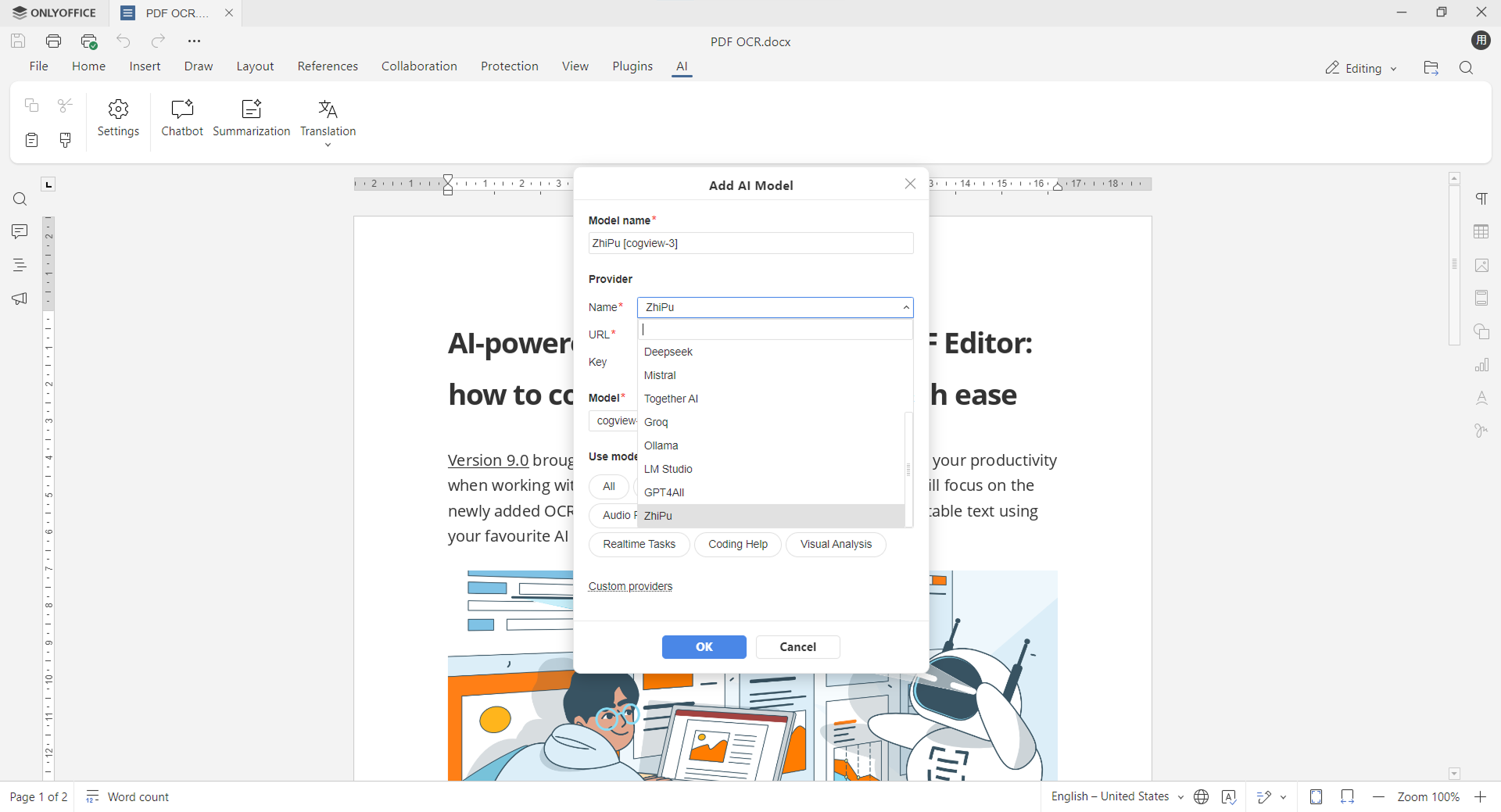Click Fit to page icon
The height and width of the screenshot is (812, 1501).
point(1317,796)
